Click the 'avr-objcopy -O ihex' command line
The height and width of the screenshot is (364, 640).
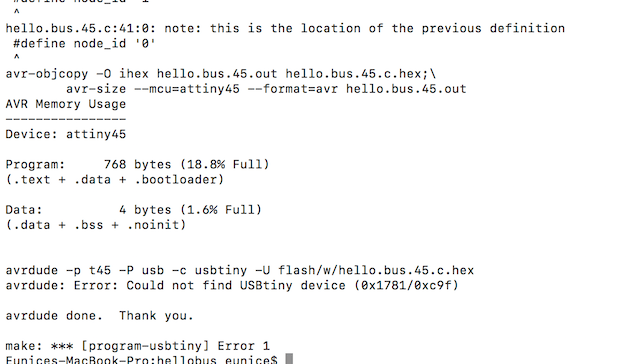[221, 74]
